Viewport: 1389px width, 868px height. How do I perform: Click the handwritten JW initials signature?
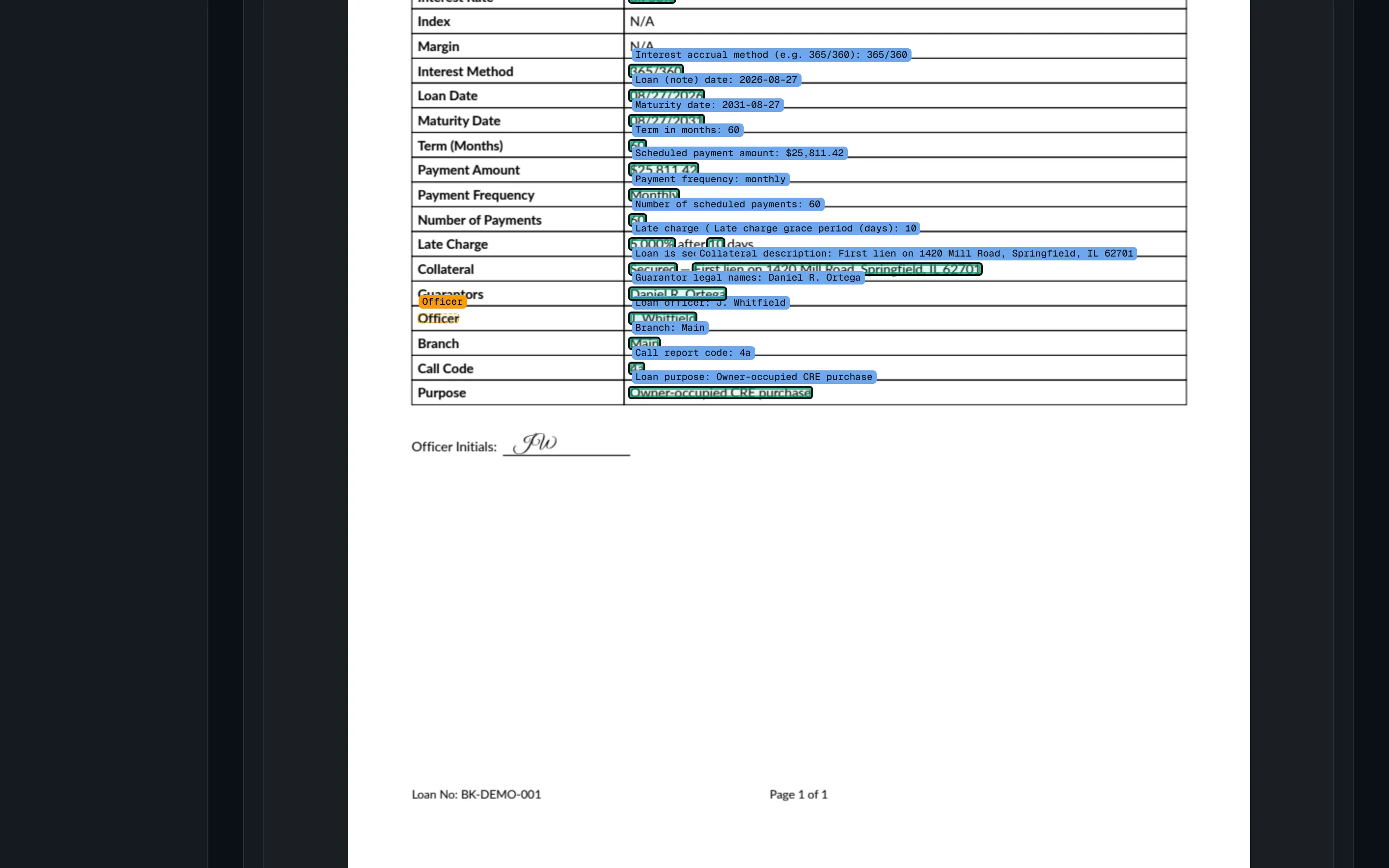[x=535, y=443]
